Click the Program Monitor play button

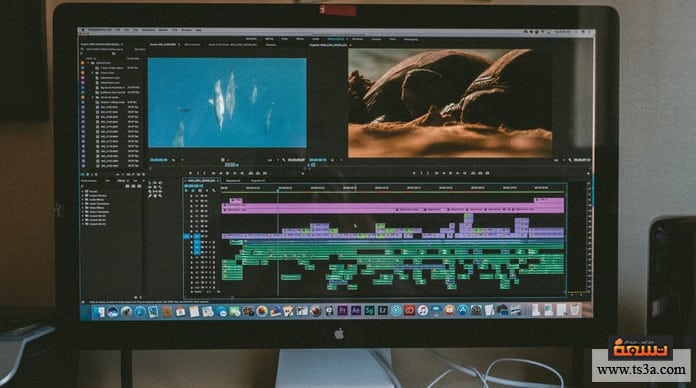pos(450,173)
